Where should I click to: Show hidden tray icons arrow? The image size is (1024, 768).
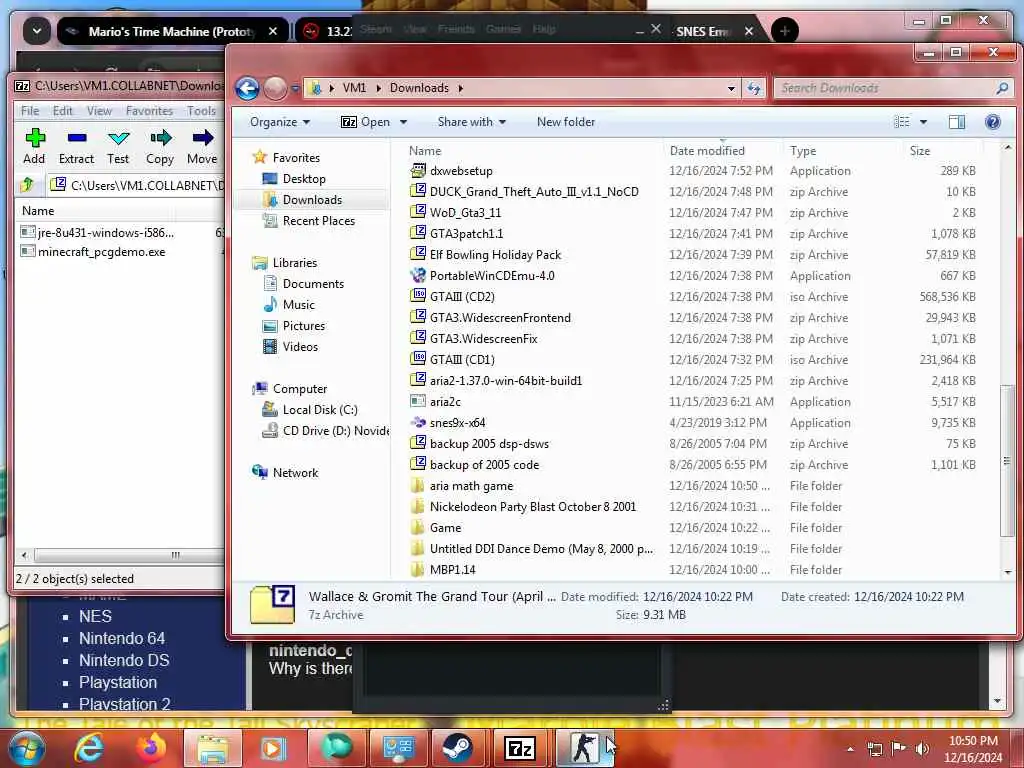[x=850, y=749]
